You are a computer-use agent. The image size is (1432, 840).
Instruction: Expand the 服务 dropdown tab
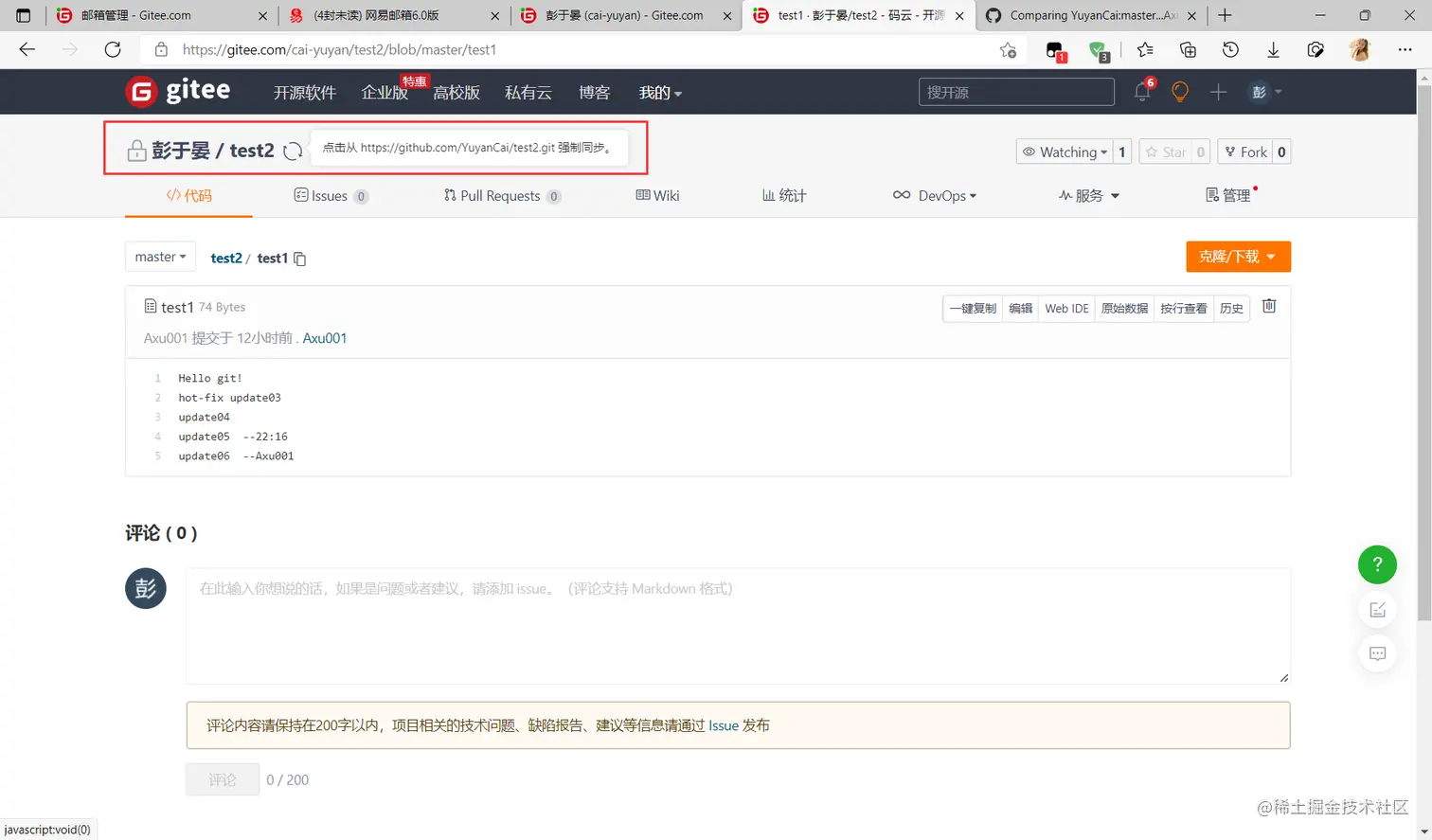(x=1089, y=195)
